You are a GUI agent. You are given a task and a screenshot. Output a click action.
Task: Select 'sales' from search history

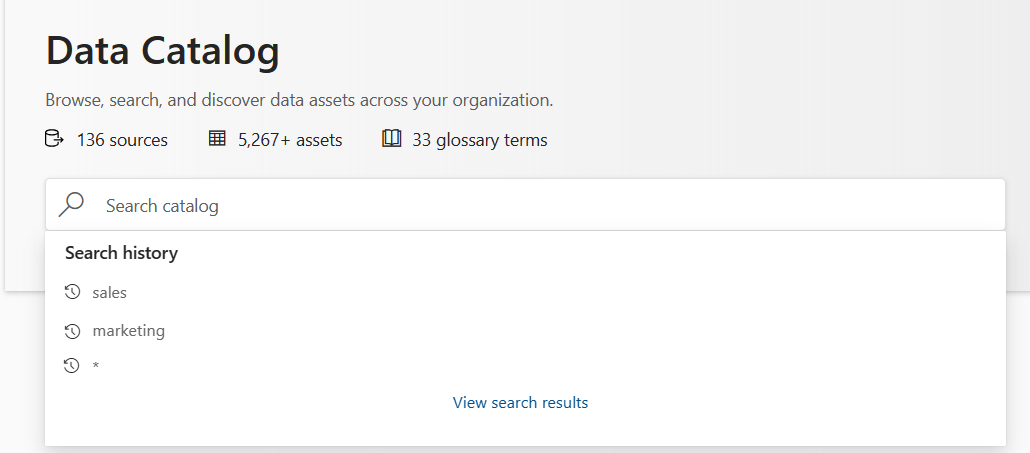click(109, 292)
